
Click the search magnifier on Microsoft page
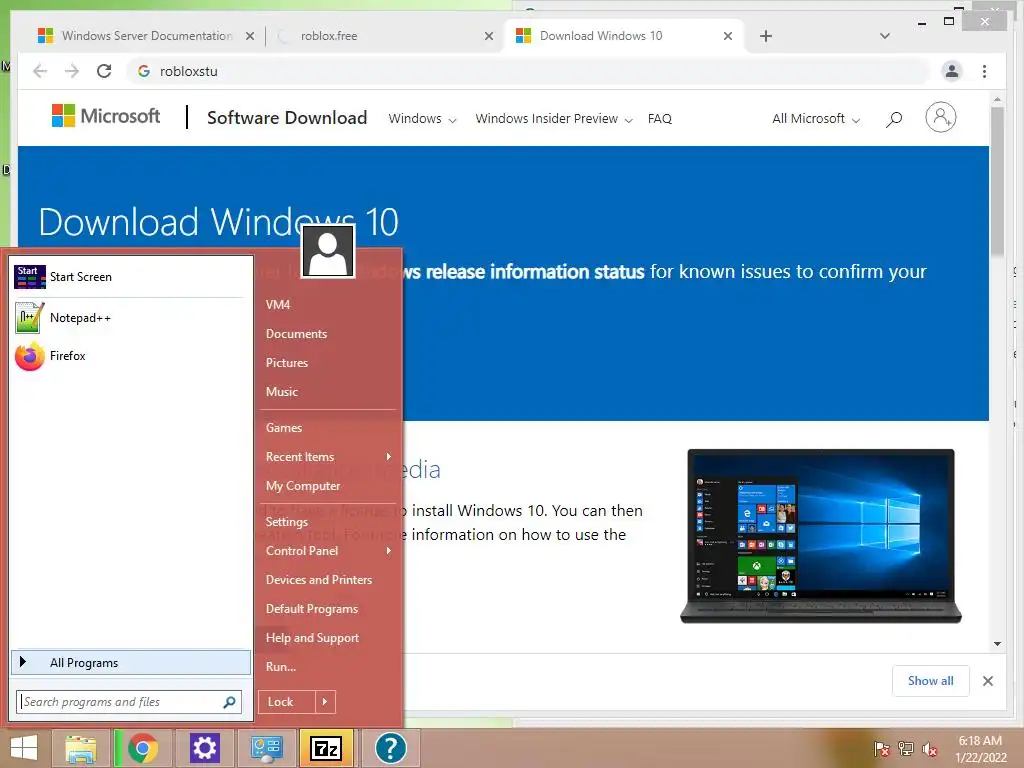tap(894, 119)
